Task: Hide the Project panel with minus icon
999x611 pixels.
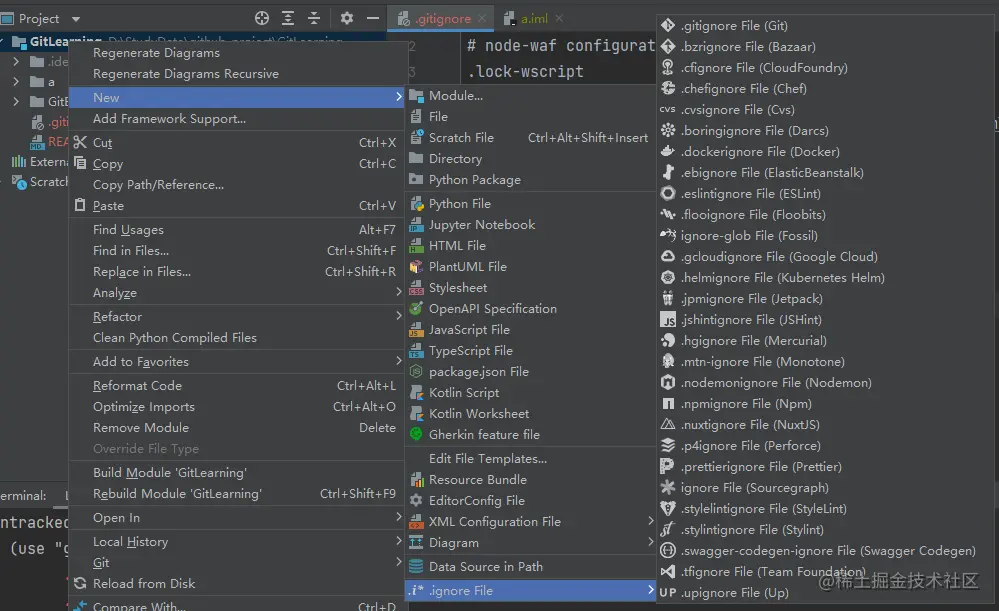Action: (x=373, y=18)
